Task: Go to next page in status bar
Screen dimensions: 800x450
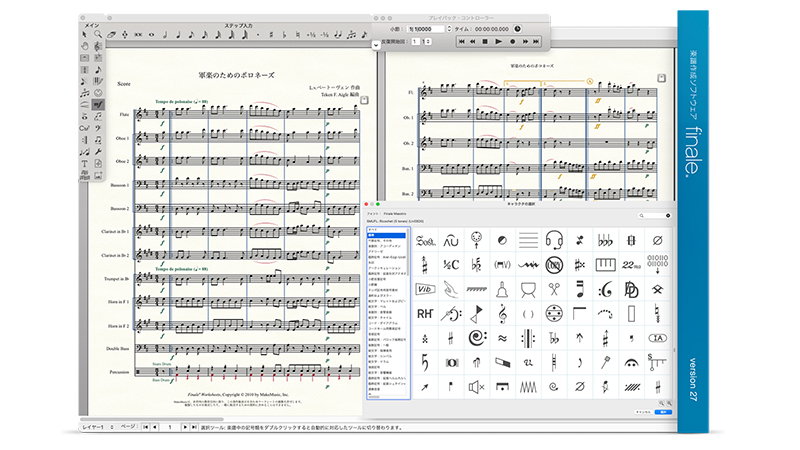Action: [185, 427]
